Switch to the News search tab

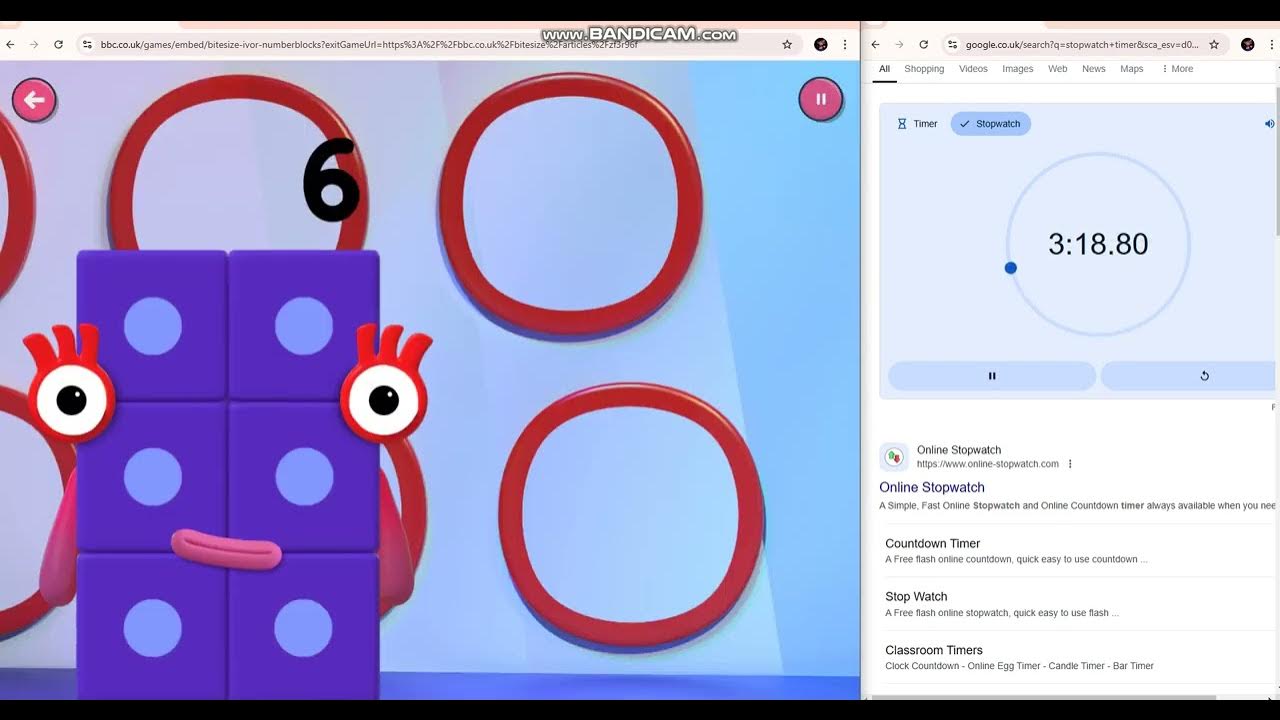1094,69
